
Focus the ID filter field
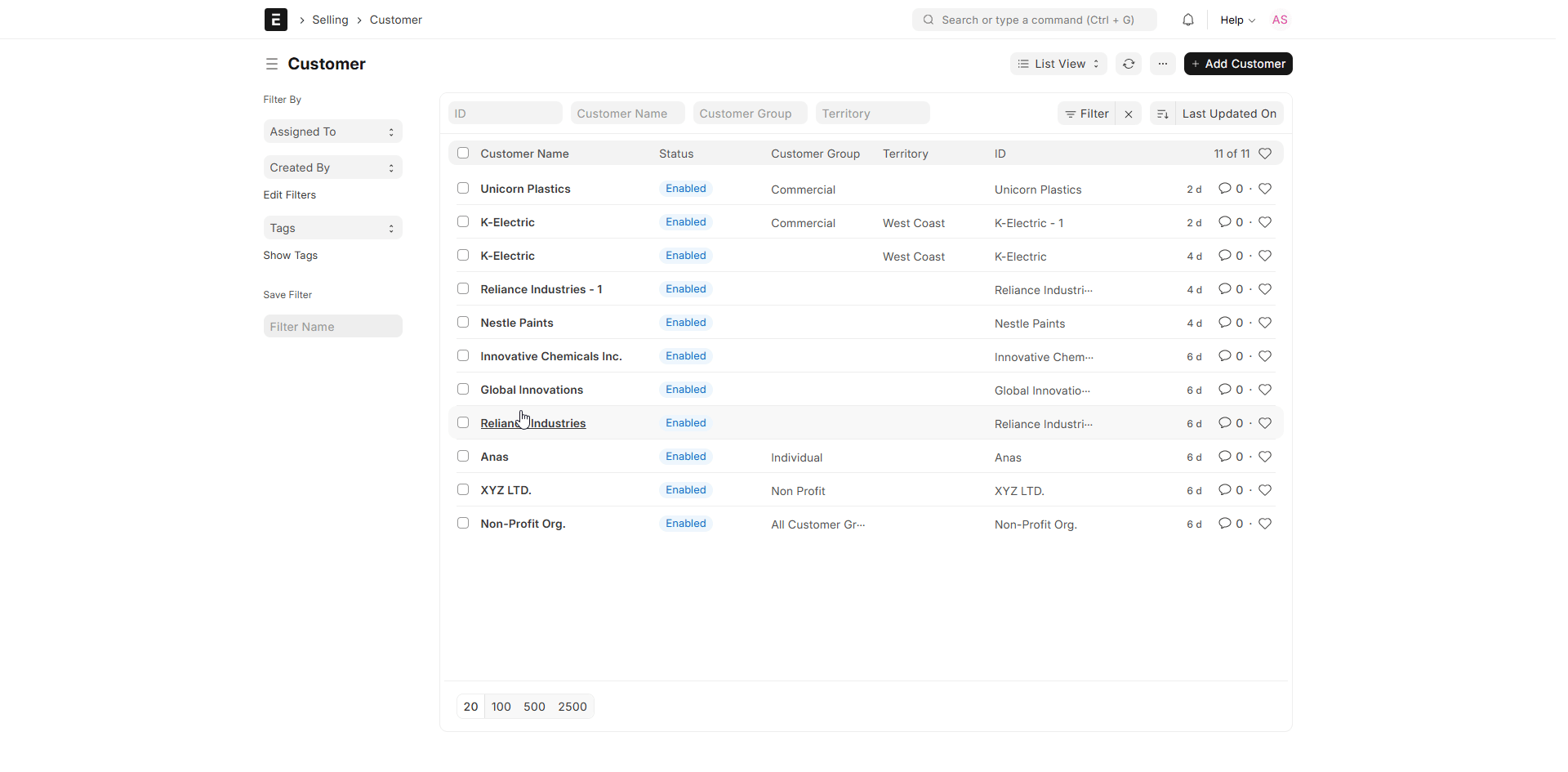coord(506,114)
